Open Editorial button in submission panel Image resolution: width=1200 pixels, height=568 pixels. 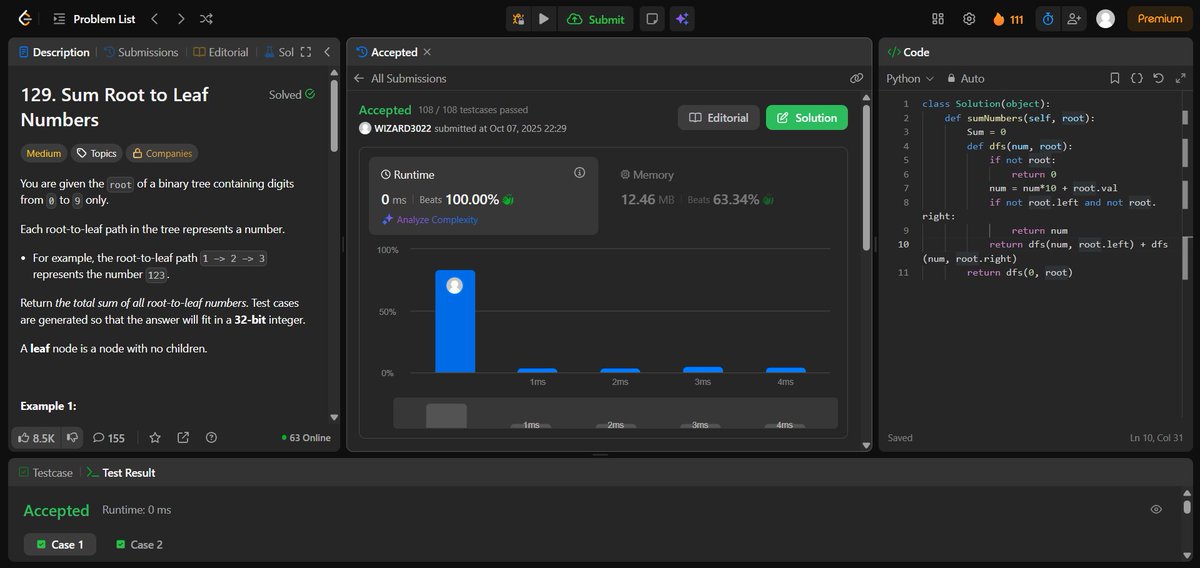pos(719,118)
